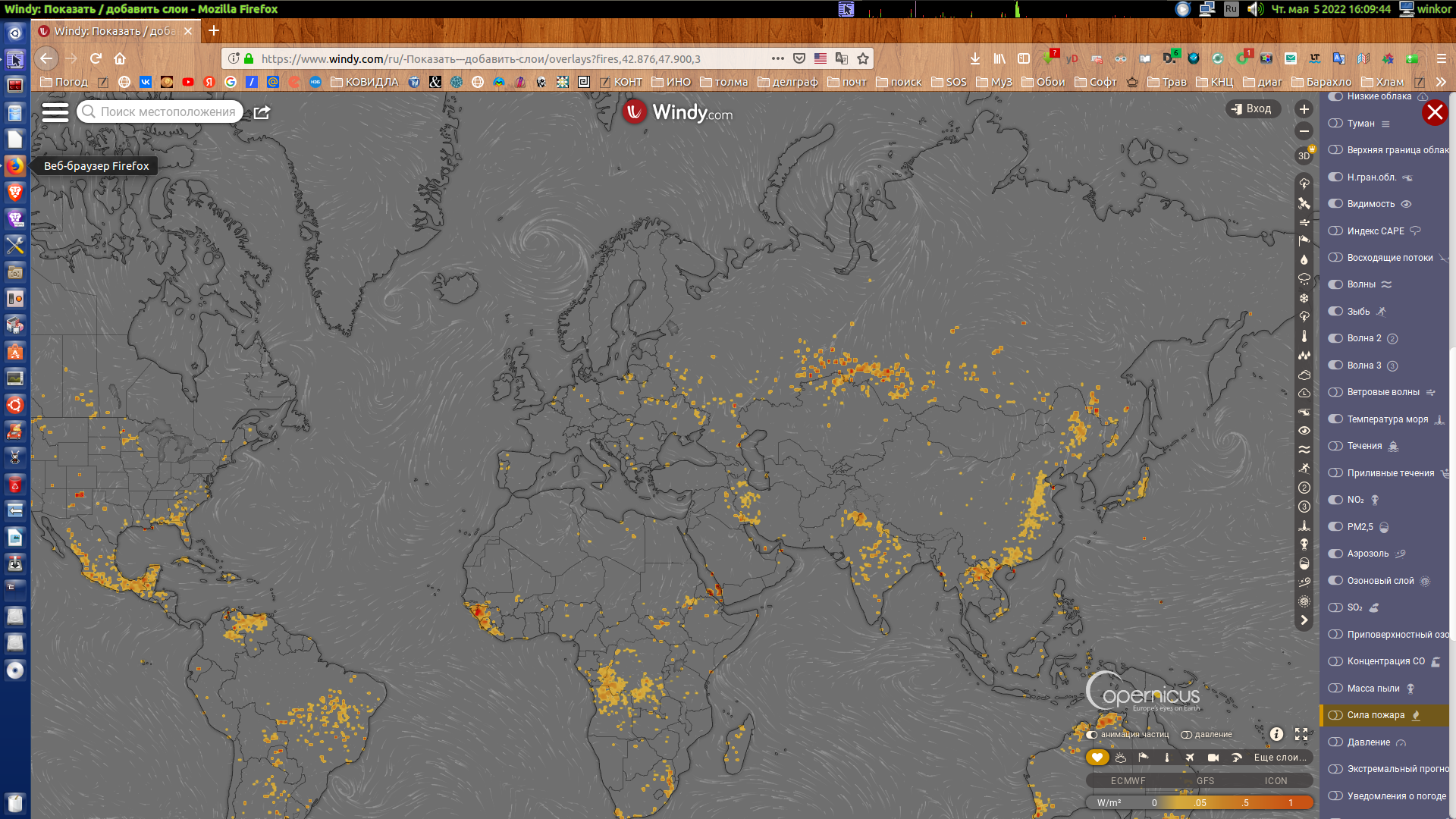Select the clouds layer icon in vertical toolbar
This screenshot has width=1456, height=819.
point(1304,374)
